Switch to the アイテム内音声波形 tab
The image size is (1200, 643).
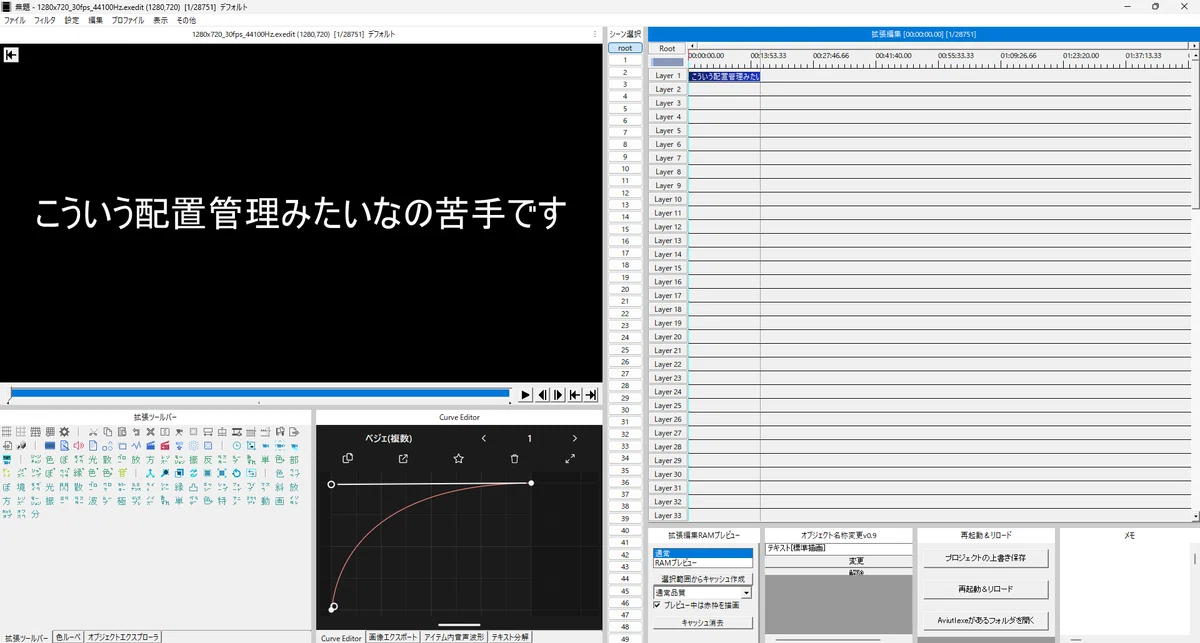coord(454,637)
